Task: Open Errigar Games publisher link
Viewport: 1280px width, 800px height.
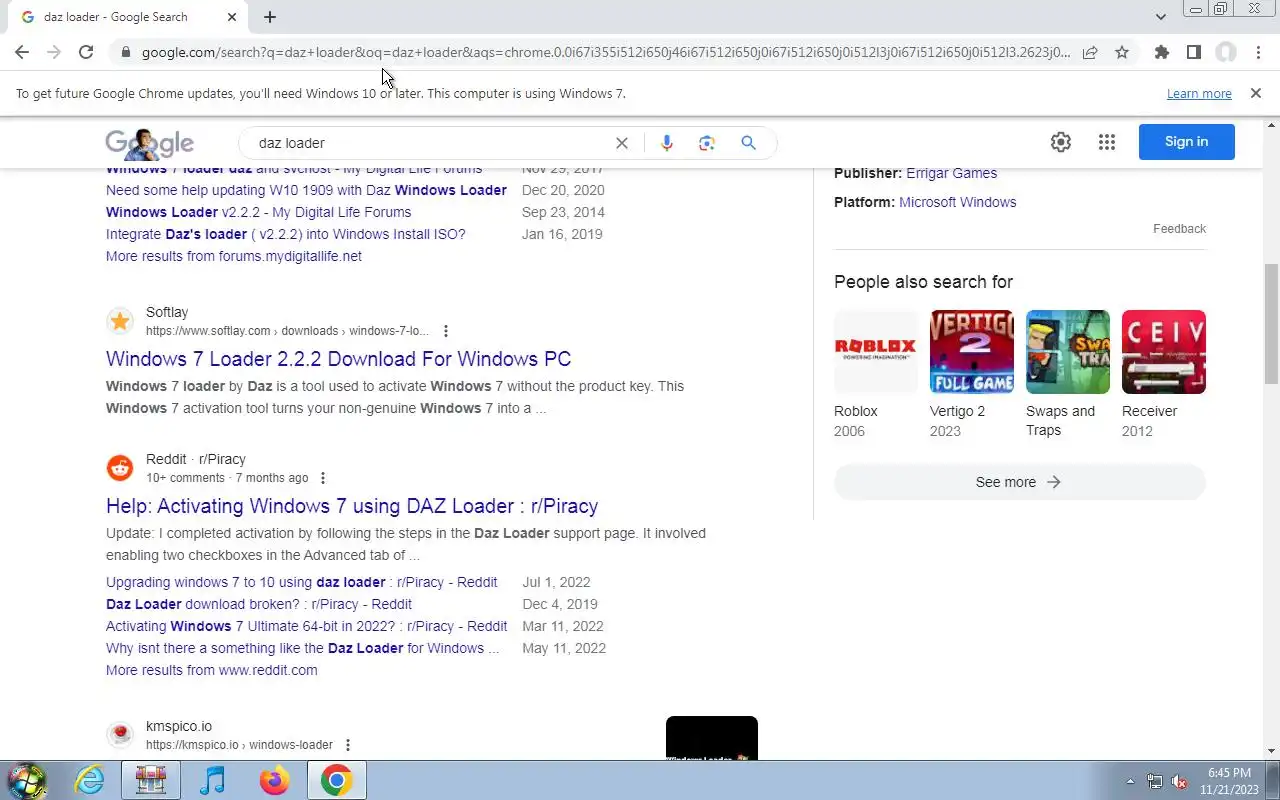Action: (x=951, y=173)
